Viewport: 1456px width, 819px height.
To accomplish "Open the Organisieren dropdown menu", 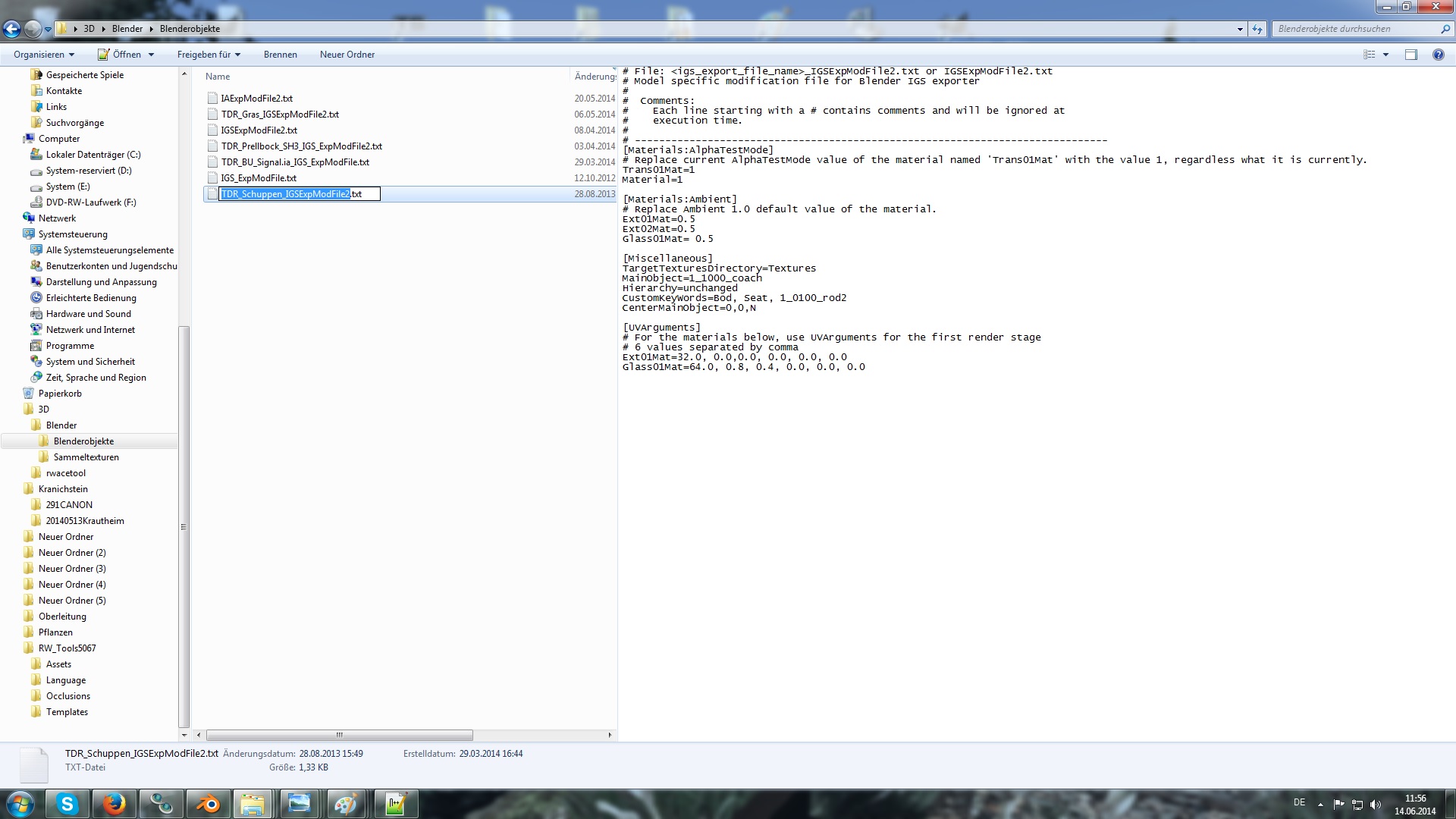I will (44, 55).
